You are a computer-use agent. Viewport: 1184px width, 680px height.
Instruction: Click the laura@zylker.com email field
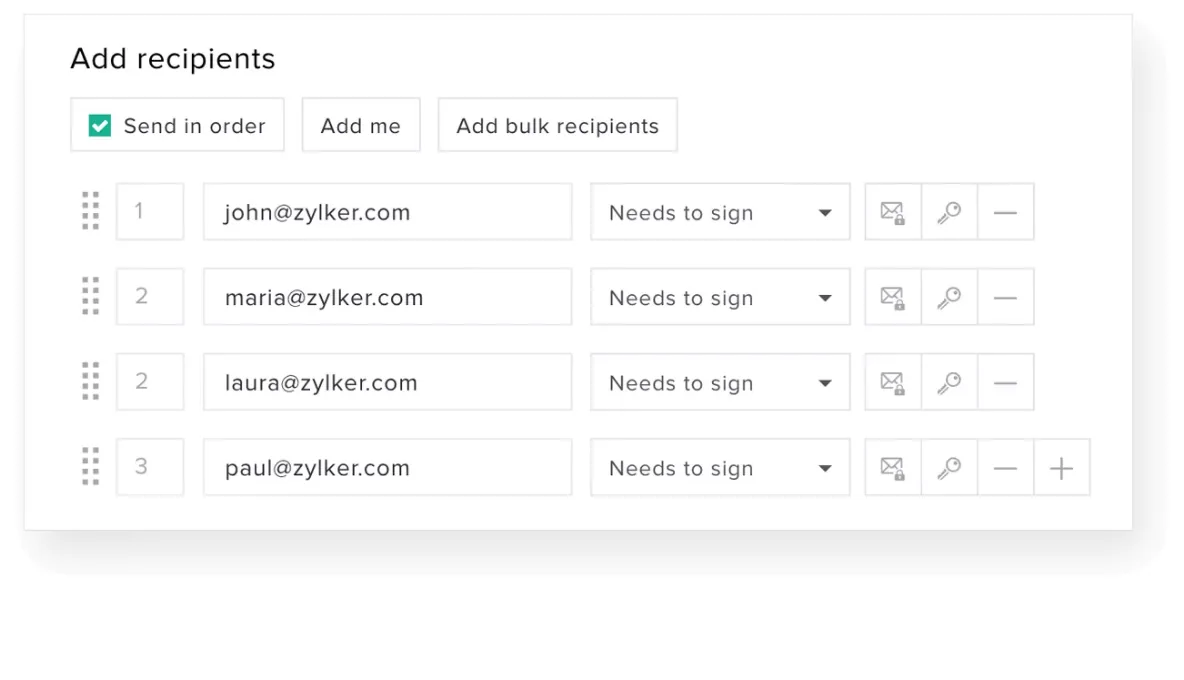pyautogui.click(x=387, y=382)
